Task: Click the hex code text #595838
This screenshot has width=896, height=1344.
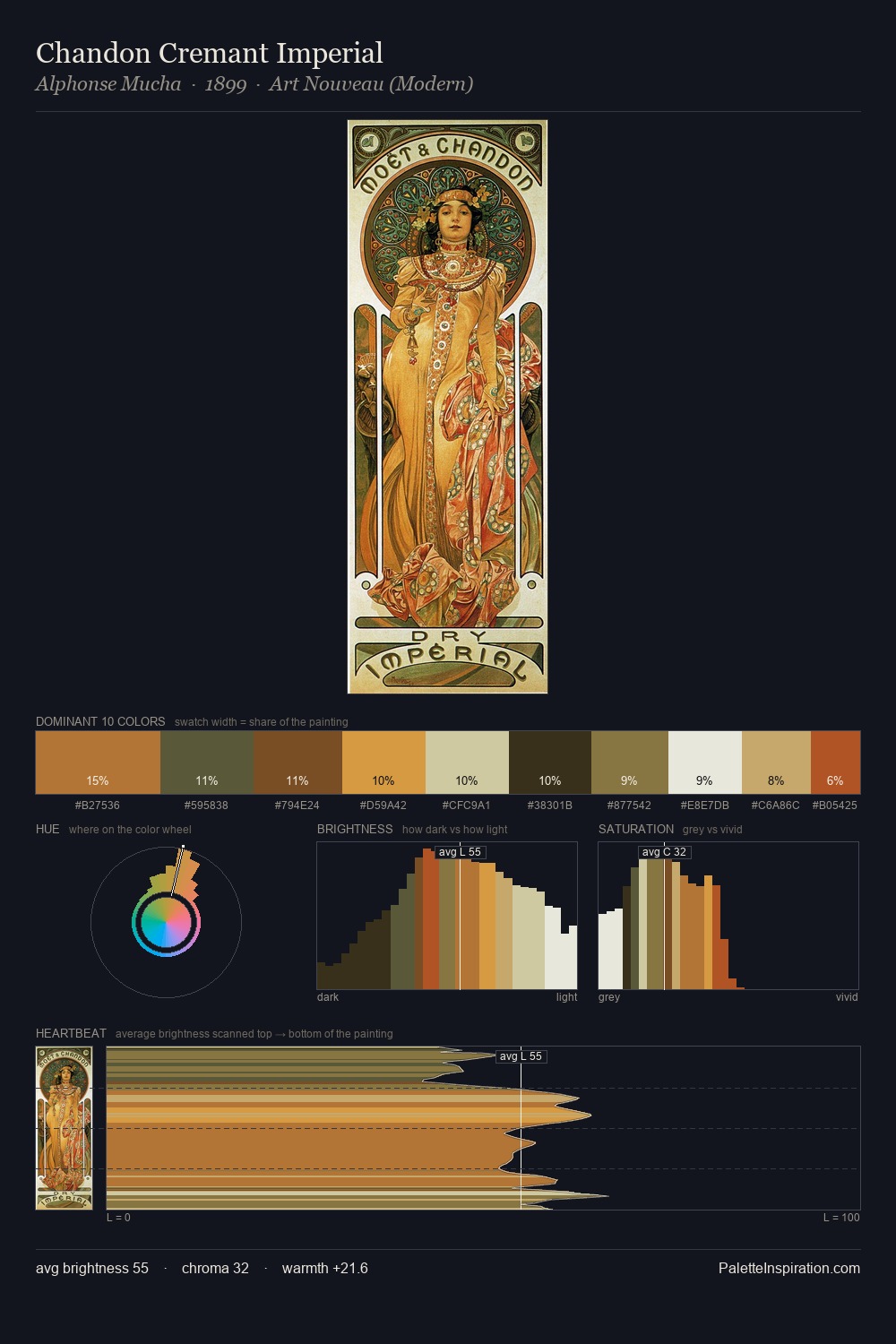Action: tap(206, 806)
